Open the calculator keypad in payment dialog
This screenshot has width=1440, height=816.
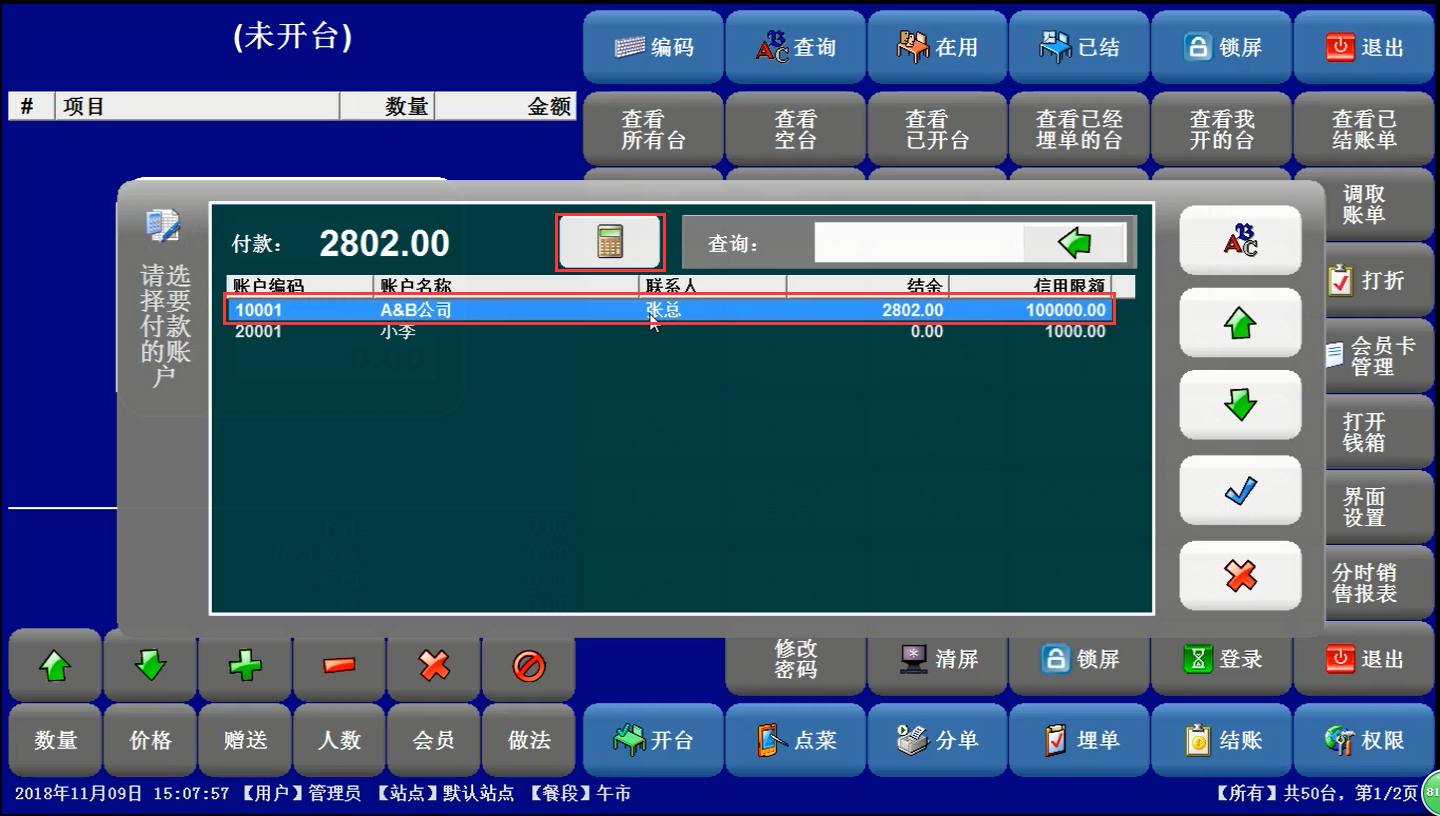(x=610, y=242)
